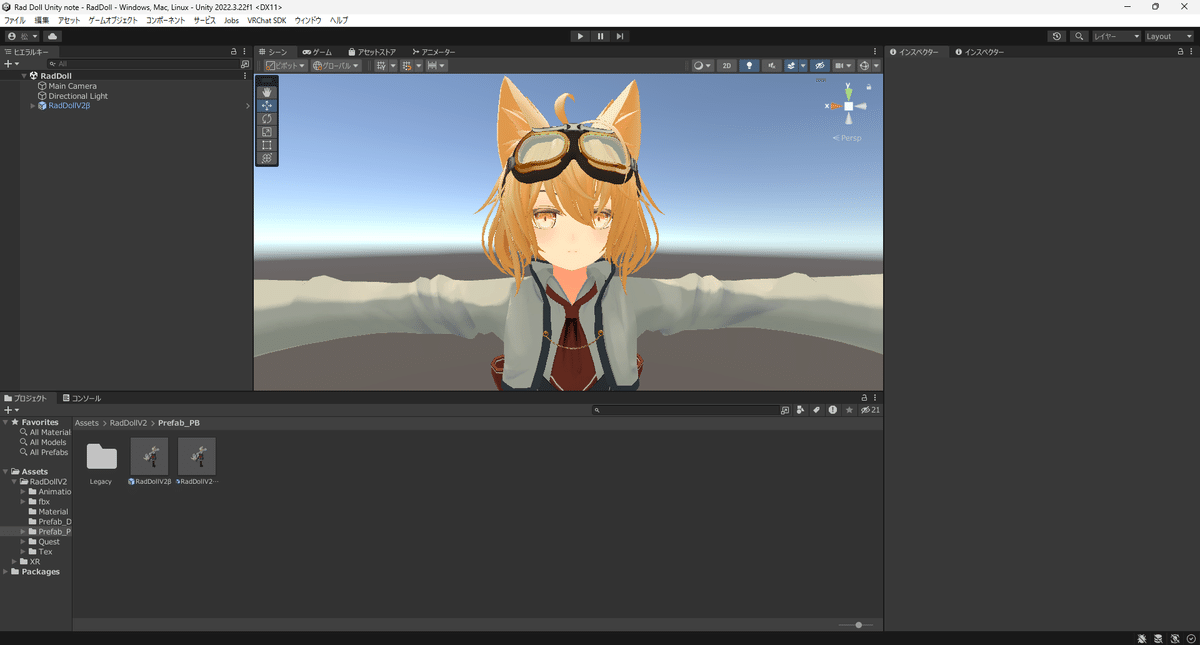Open the Pivot handle position dropdown
1200x645 pixels.
pyautogui.click(x=286, y=65)
